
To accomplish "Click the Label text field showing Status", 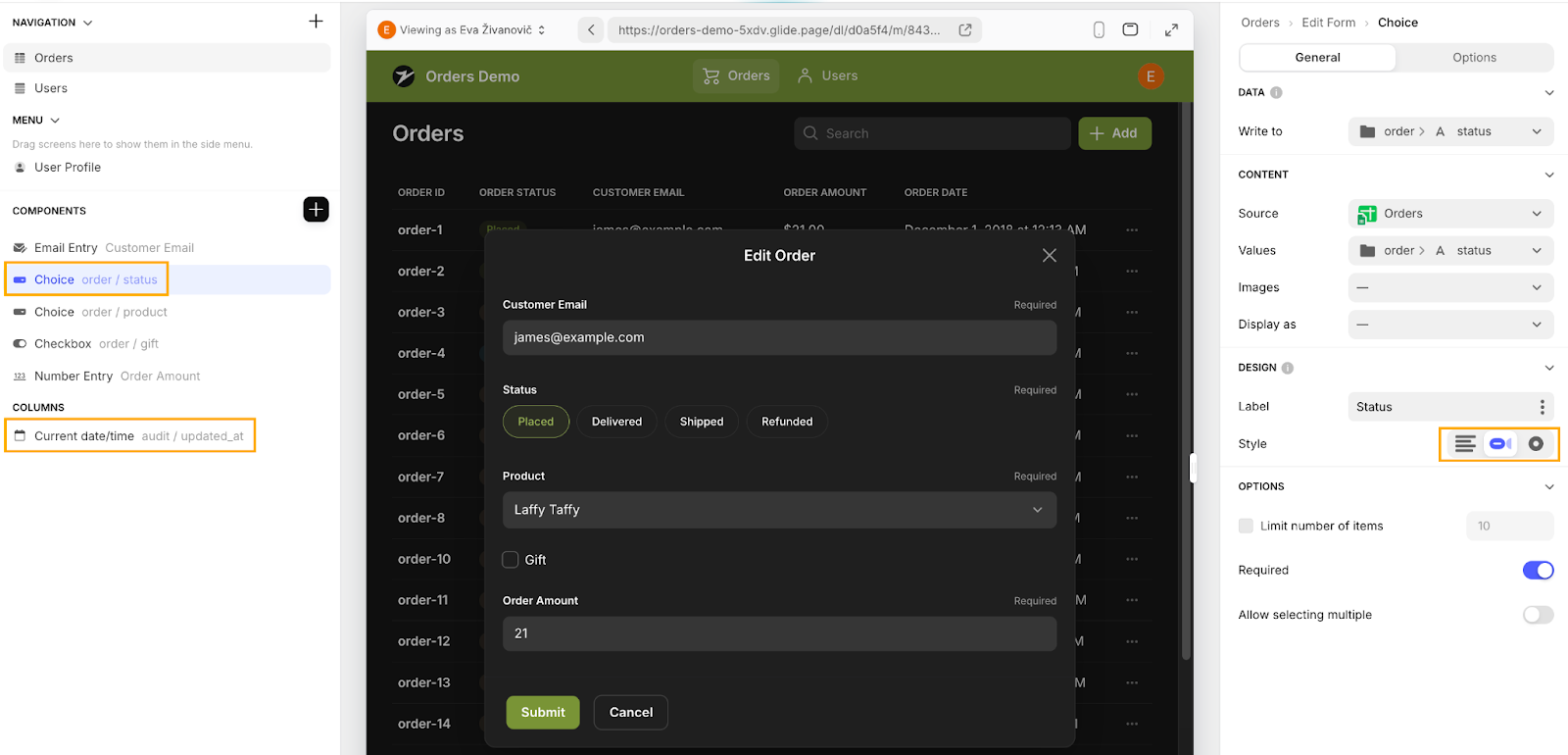I will (1441, 407).
